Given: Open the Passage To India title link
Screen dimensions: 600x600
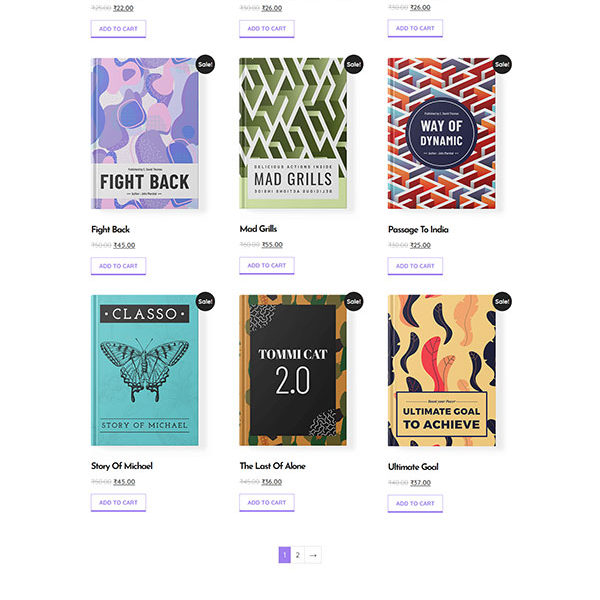Looking at the screenshot, I should point(418,229).
